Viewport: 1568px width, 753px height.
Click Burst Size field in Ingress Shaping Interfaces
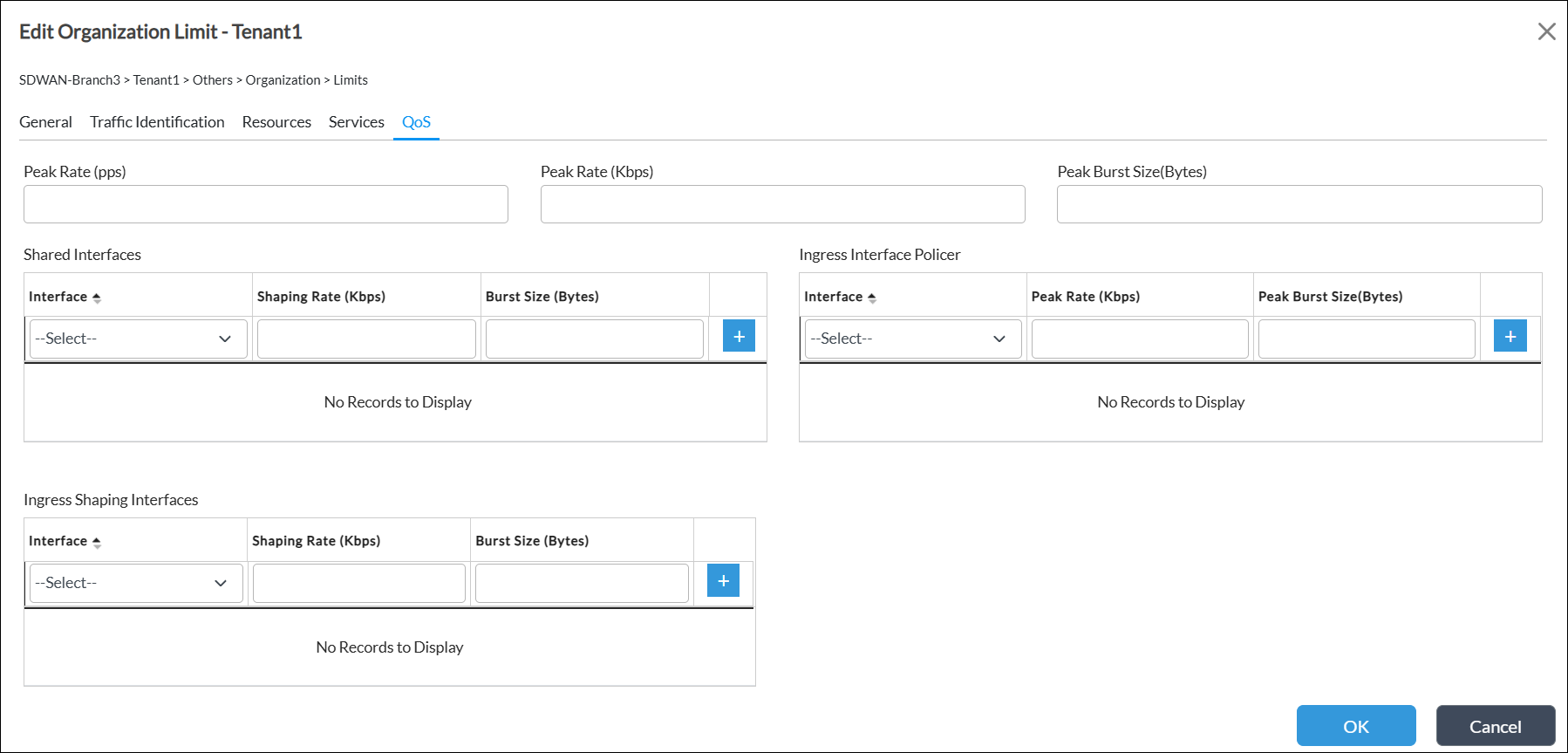pos(582,583)
